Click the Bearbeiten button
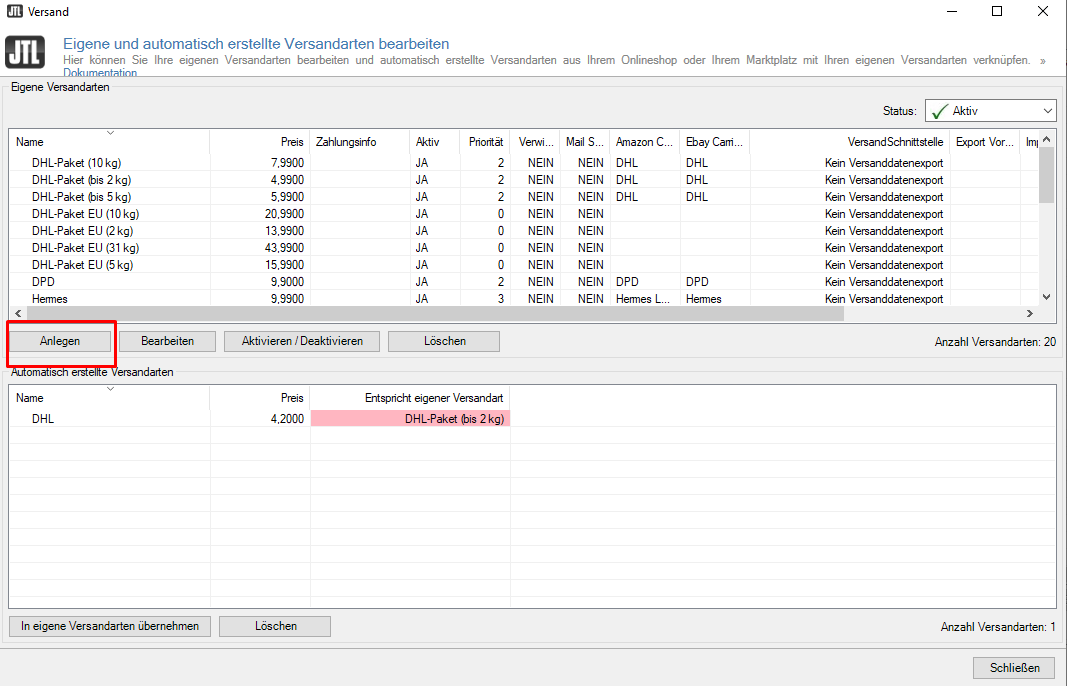 click(167, 341)
